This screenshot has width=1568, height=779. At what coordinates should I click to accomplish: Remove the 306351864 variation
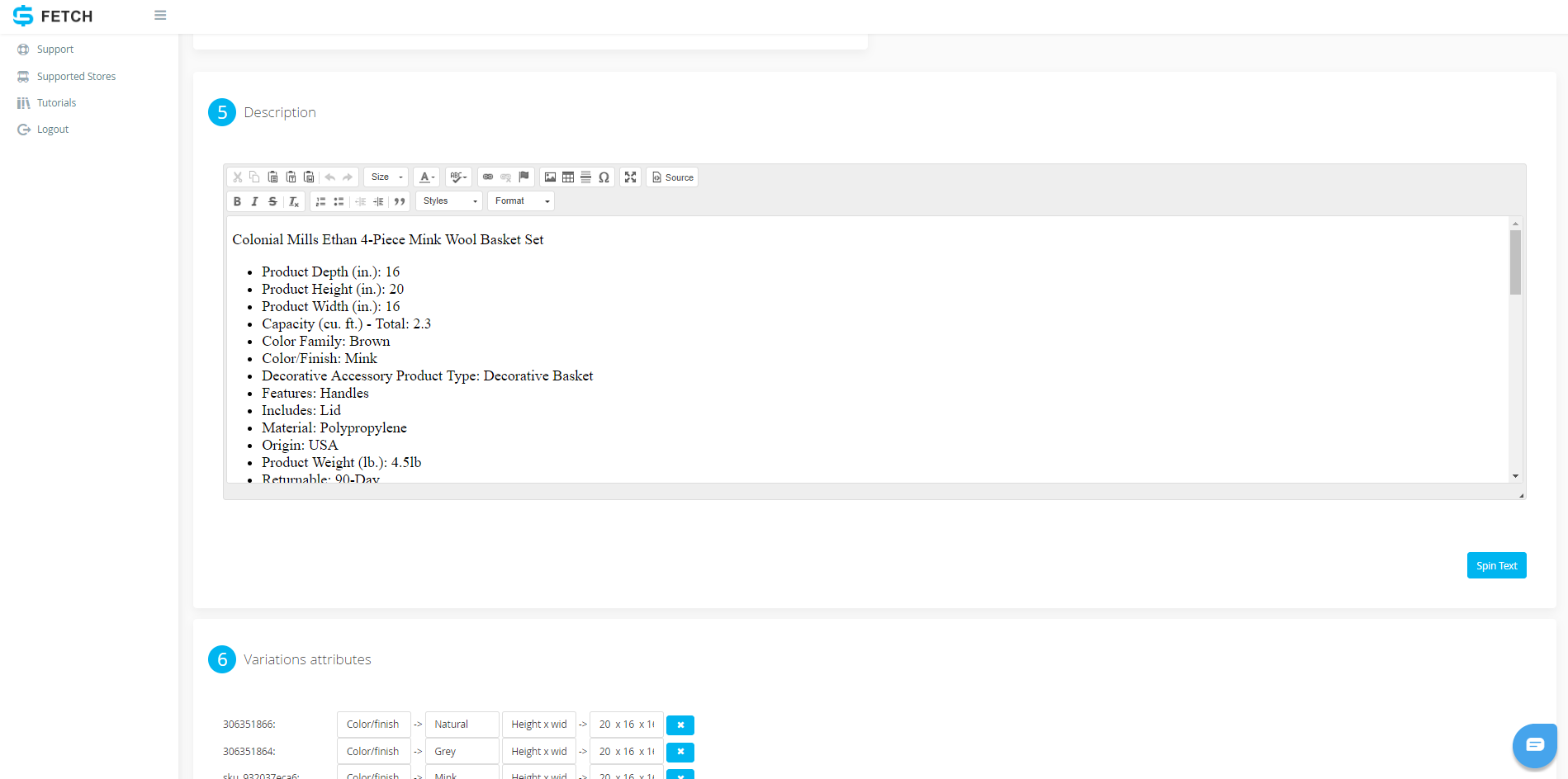tap(680, 753)
